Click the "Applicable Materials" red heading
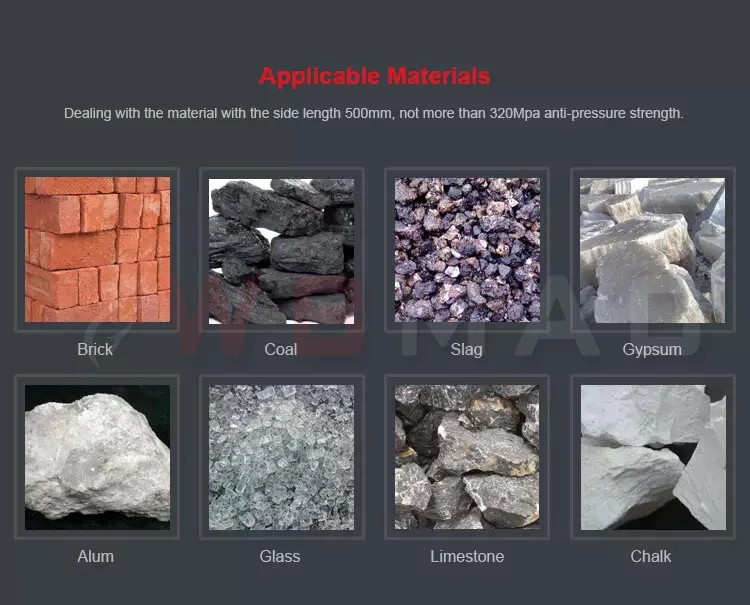 point(375,76)
